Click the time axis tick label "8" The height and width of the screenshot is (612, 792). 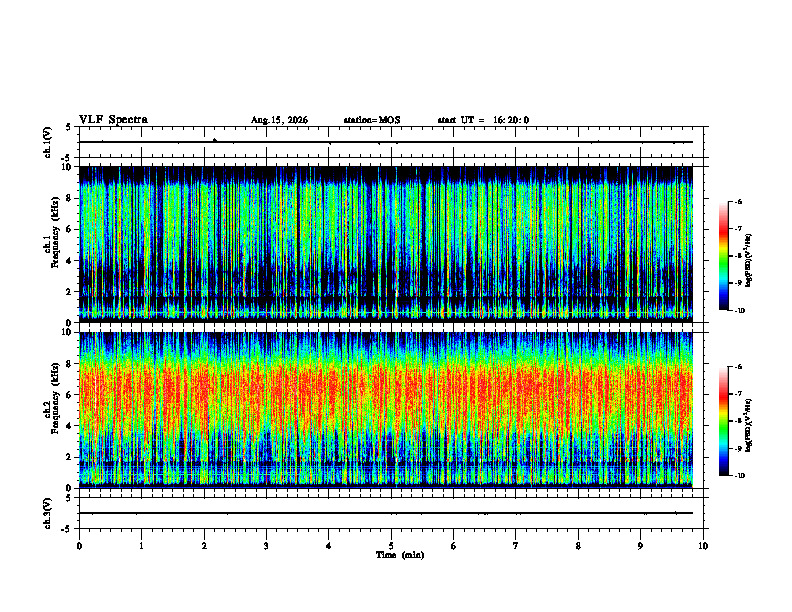point(578,546)
